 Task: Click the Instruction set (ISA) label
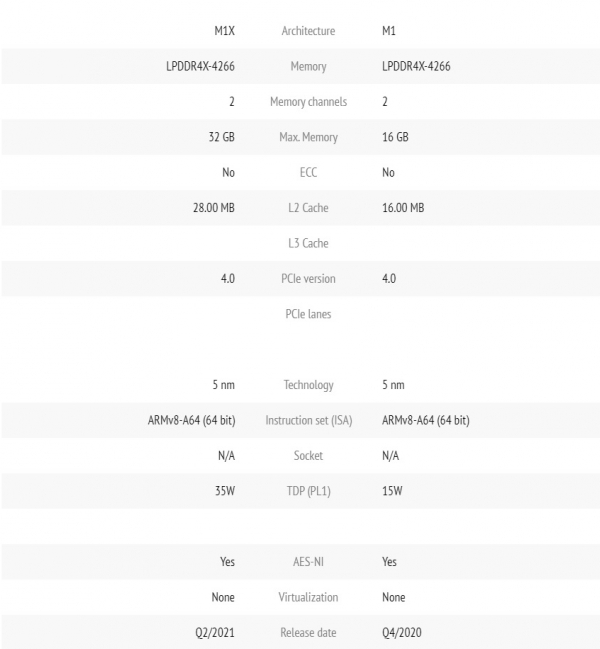click(x=308, y=420)
